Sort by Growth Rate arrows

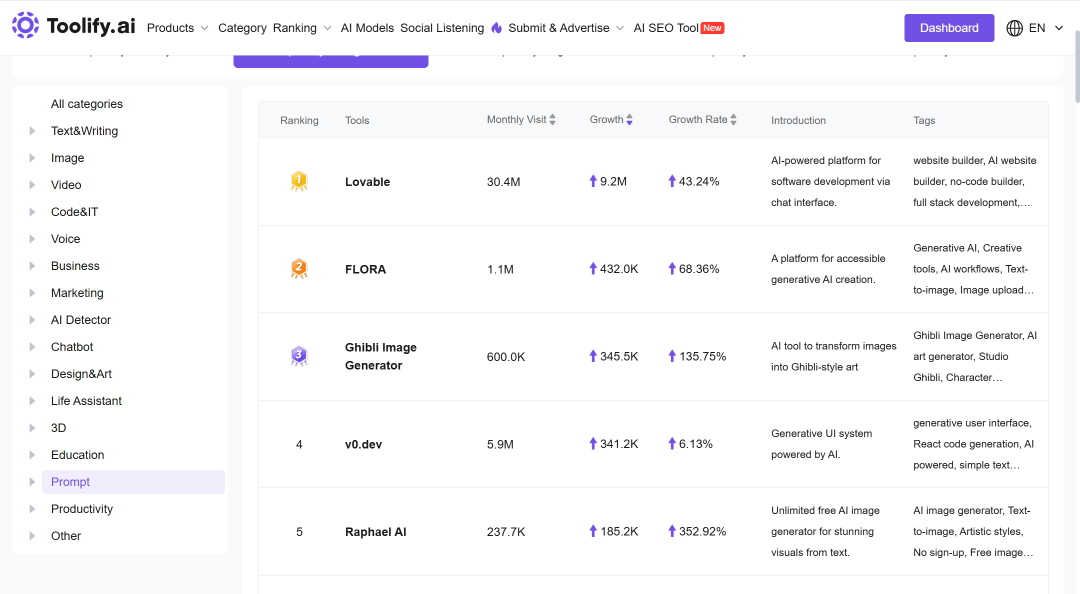tap(734, 120)
